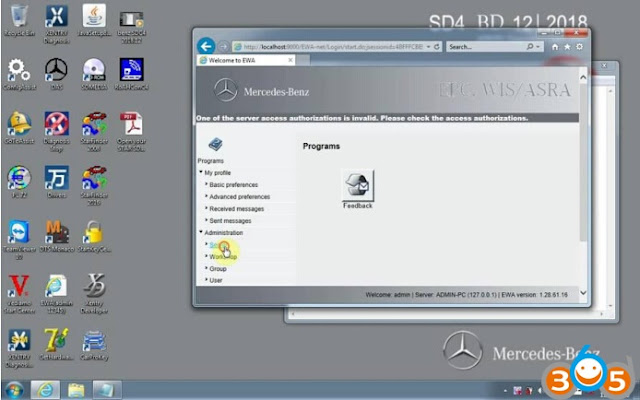640x400 pixels.
Task: Open the Recycle Bin desktop icon
Action: click(19, 20)
